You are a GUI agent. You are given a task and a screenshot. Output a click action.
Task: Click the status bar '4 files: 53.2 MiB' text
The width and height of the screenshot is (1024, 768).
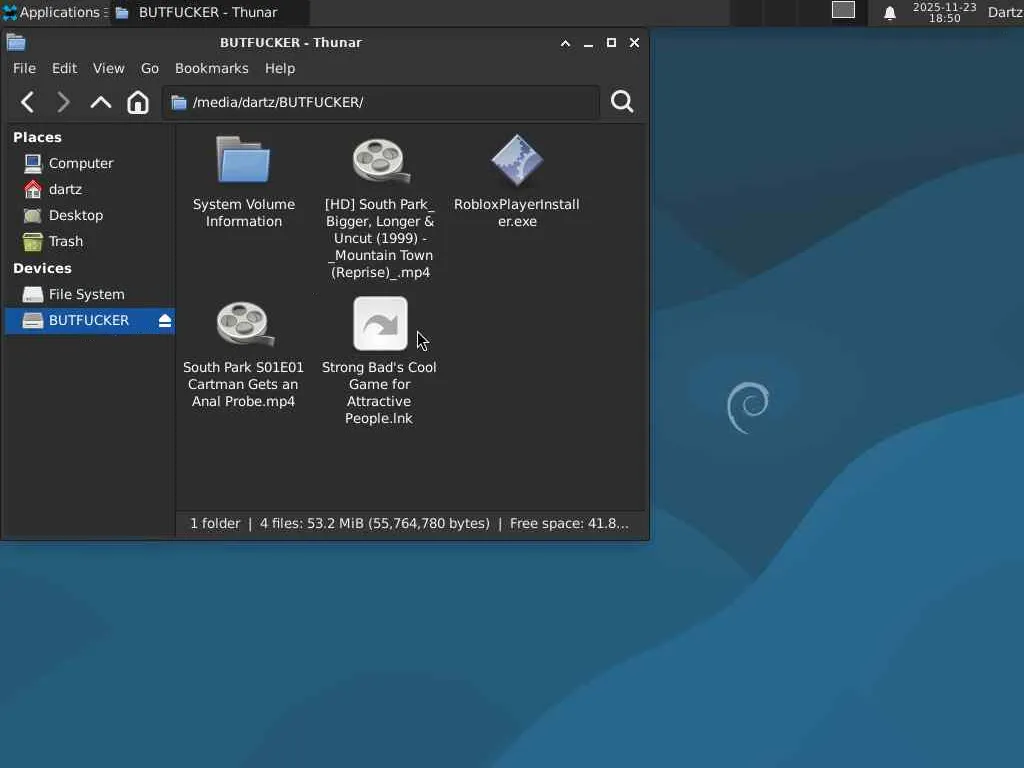point(375,524)
